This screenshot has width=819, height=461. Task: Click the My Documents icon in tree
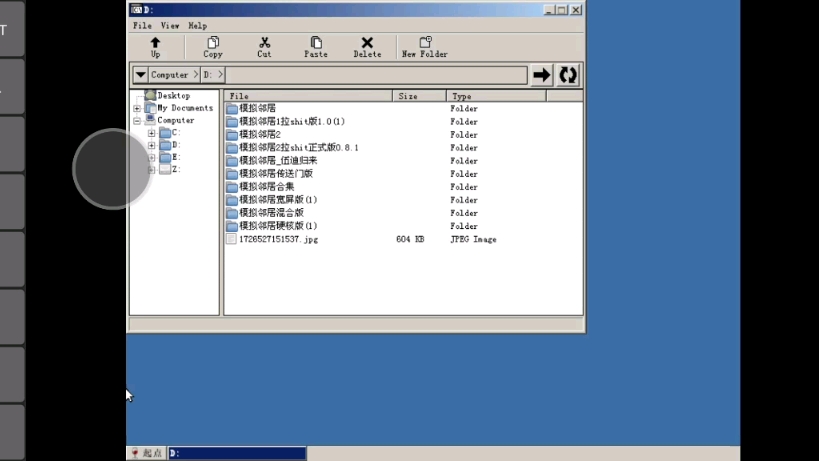pyautogui.click(x=150, y=108)
